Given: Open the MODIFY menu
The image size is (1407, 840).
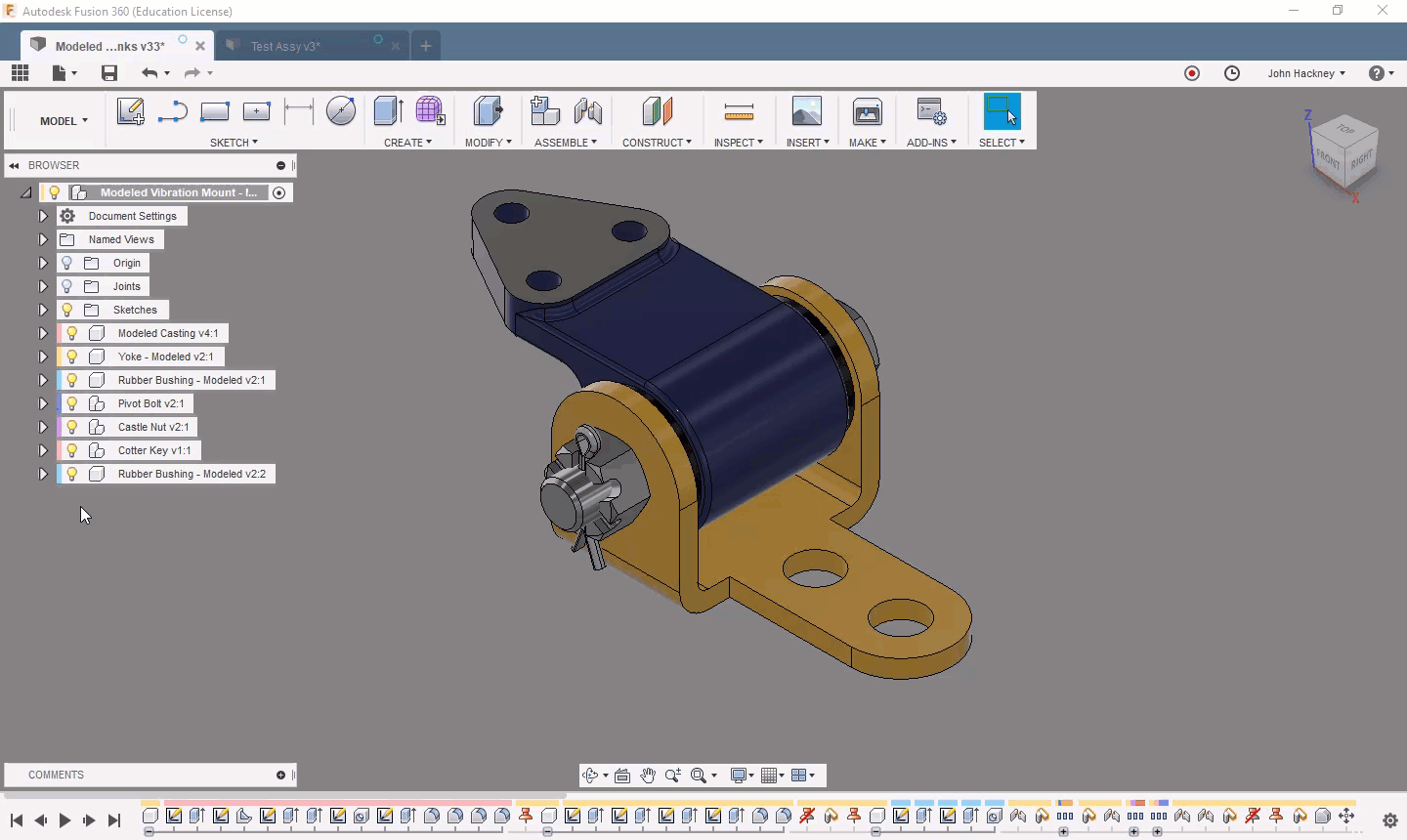Looking at the screenshot, I should coord(488,143).
